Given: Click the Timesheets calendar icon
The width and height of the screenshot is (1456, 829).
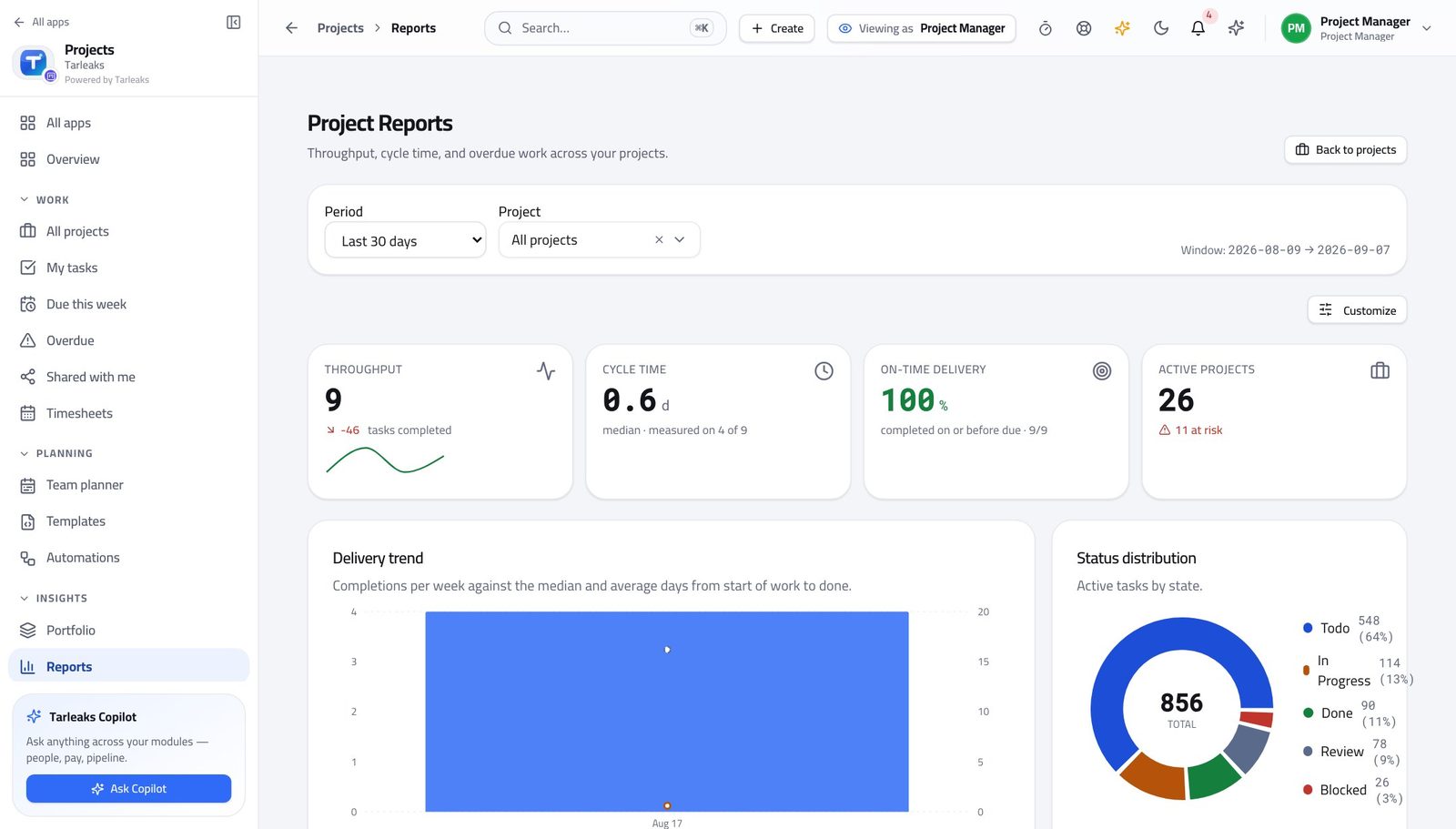Looking at the screenshot, I should coord(28,413).
